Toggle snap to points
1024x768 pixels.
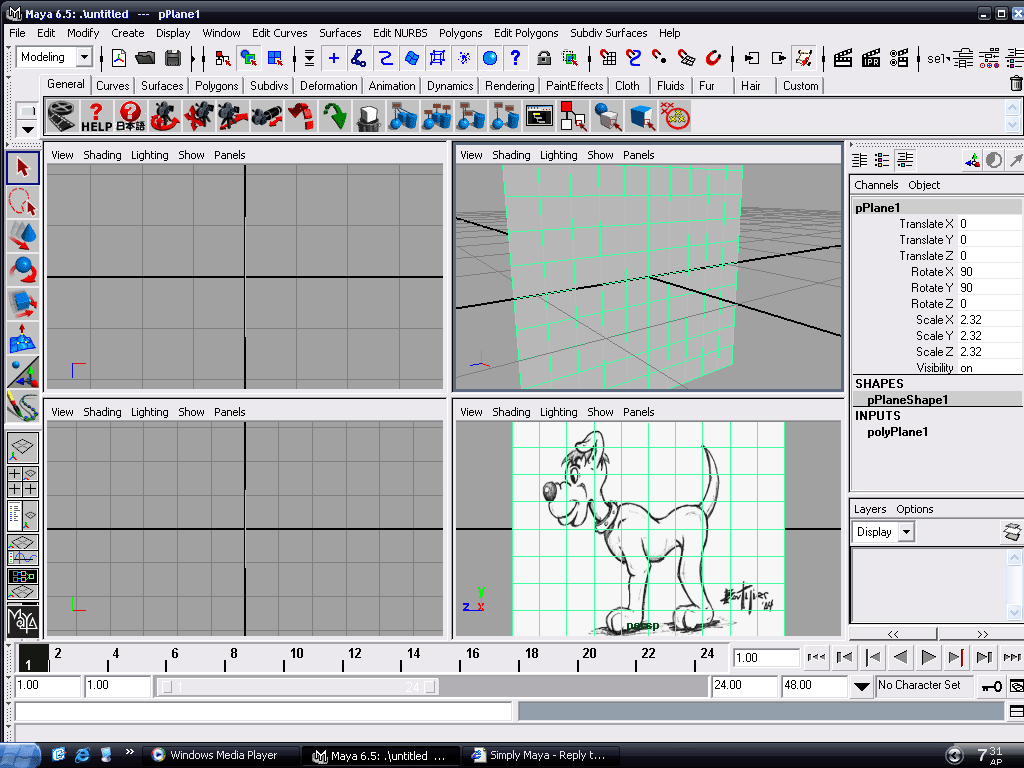(660, 58)
